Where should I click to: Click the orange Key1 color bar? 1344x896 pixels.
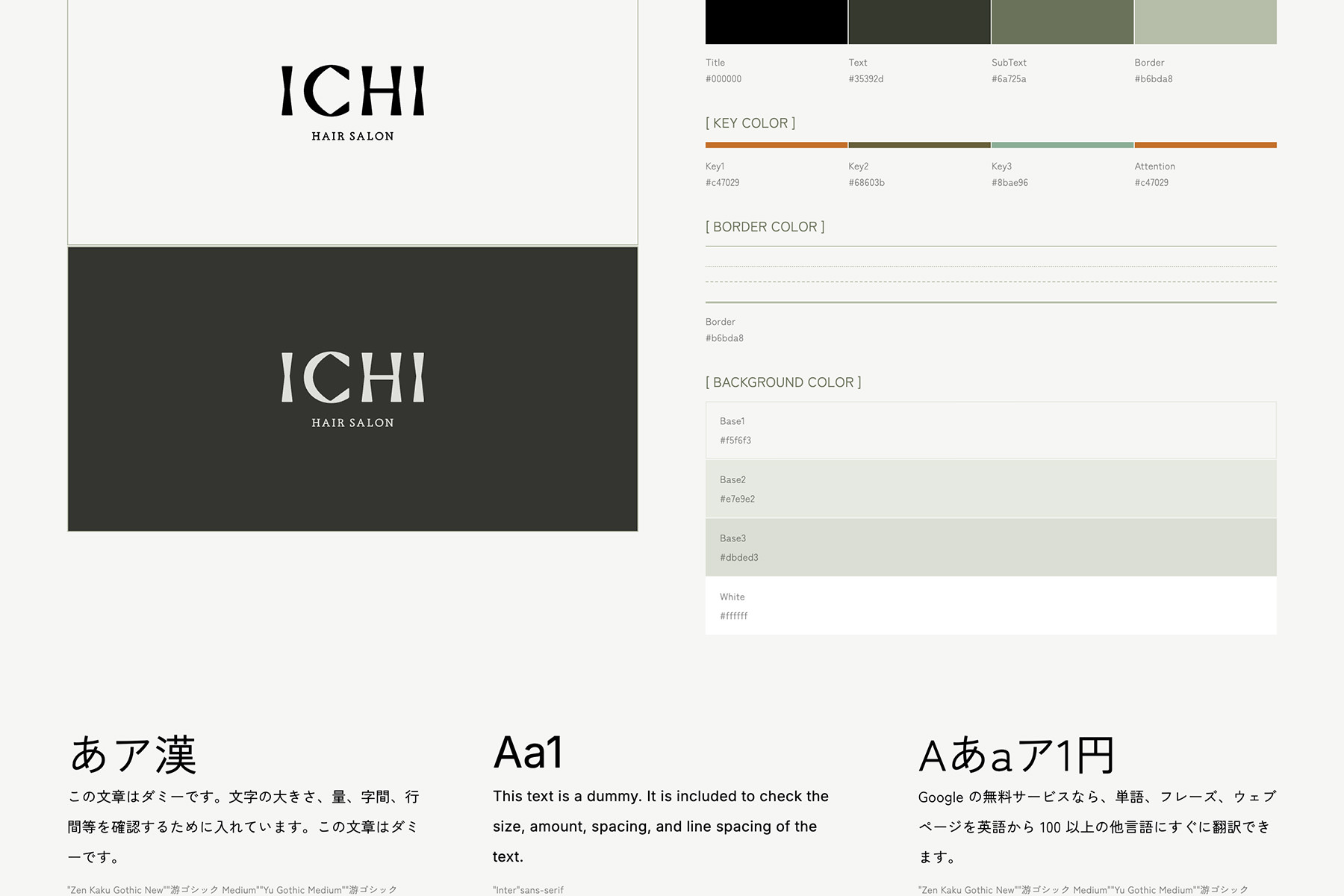777,145
